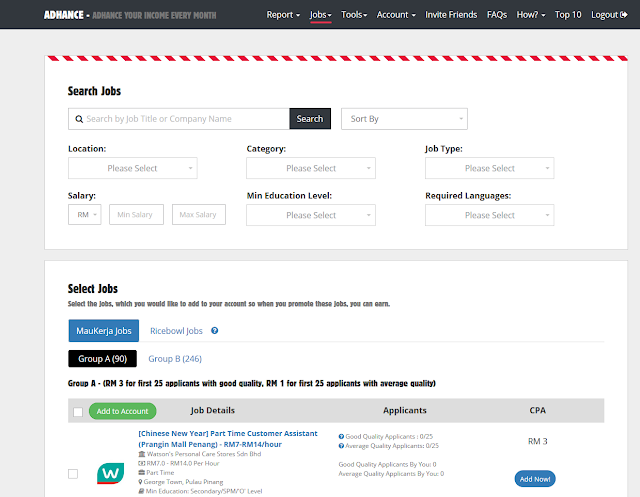
Task: Click the CPA column header
Action: 538,410
